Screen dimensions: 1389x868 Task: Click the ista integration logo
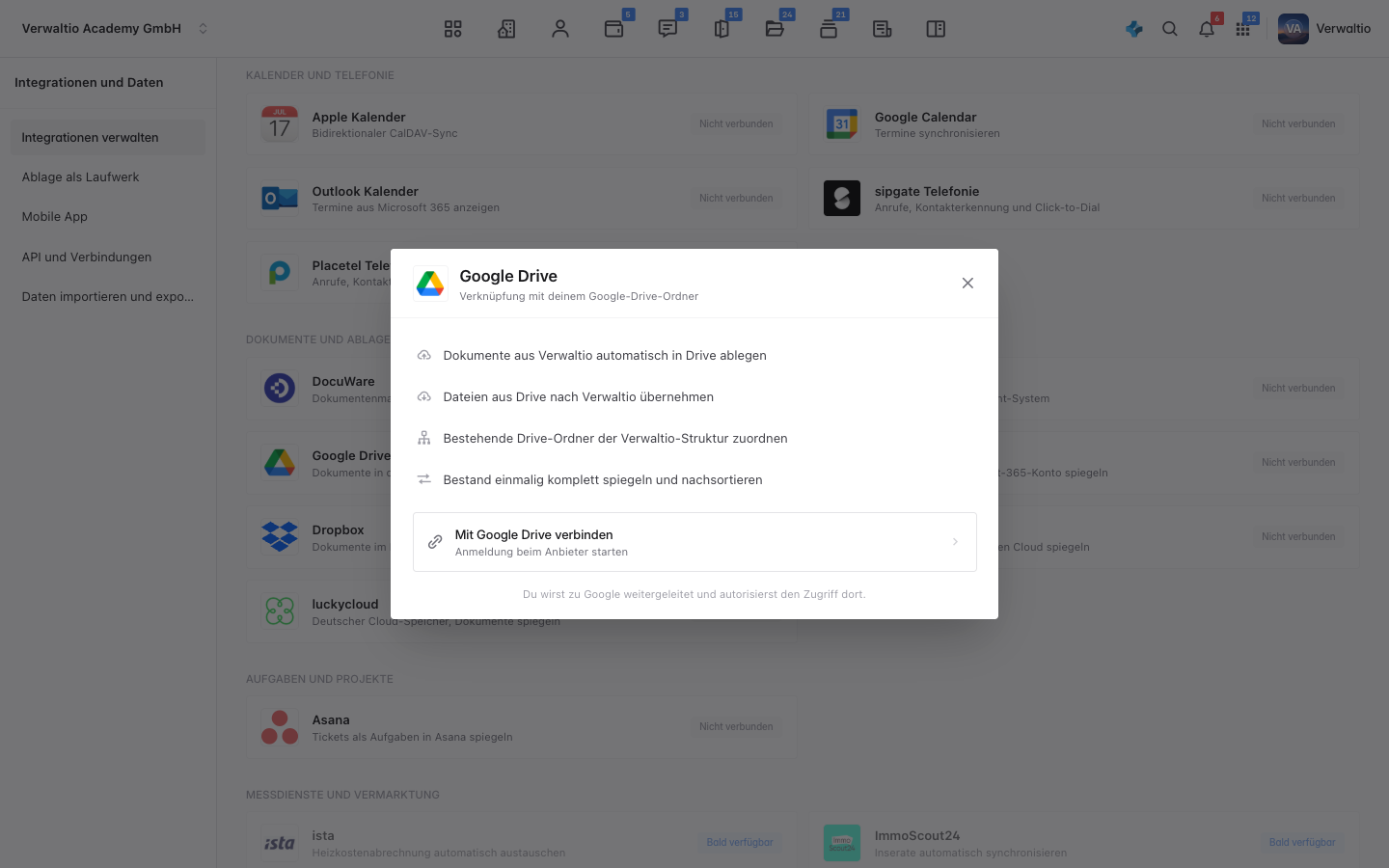pyautogui.click(x=280, y=843)
